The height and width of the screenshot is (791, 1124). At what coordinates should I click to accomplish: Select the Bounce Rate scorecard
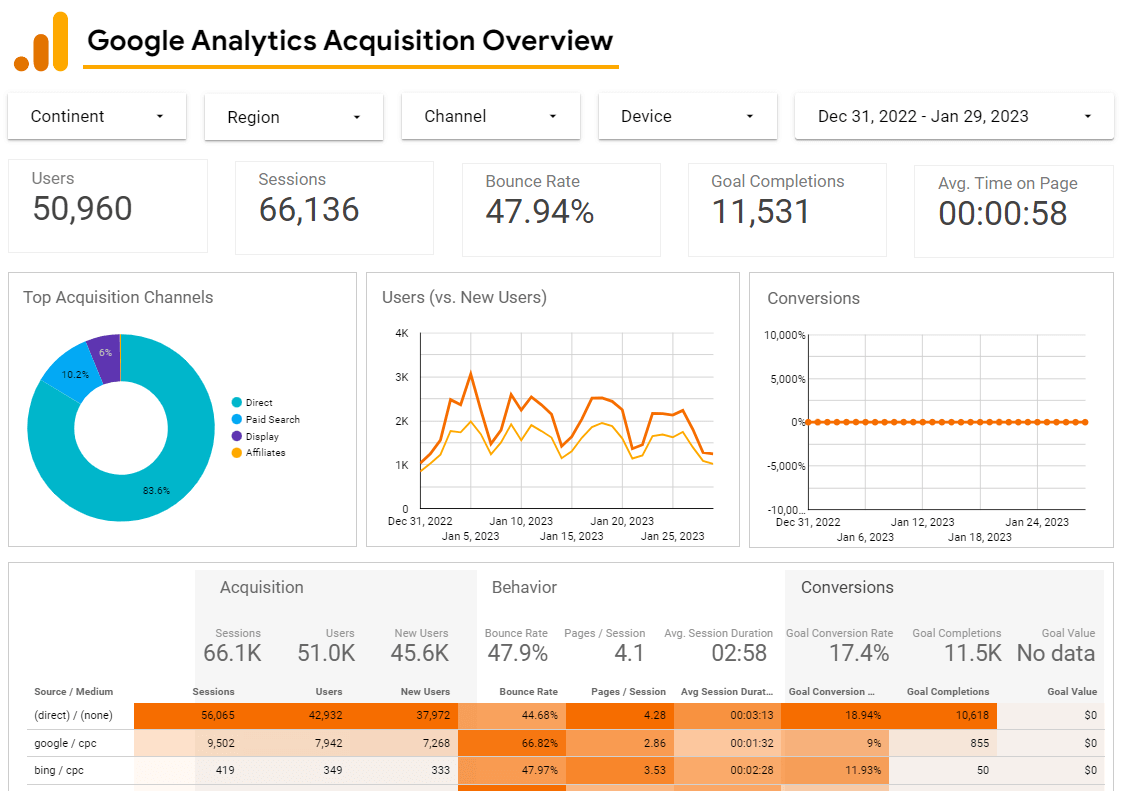pos(560,208)
